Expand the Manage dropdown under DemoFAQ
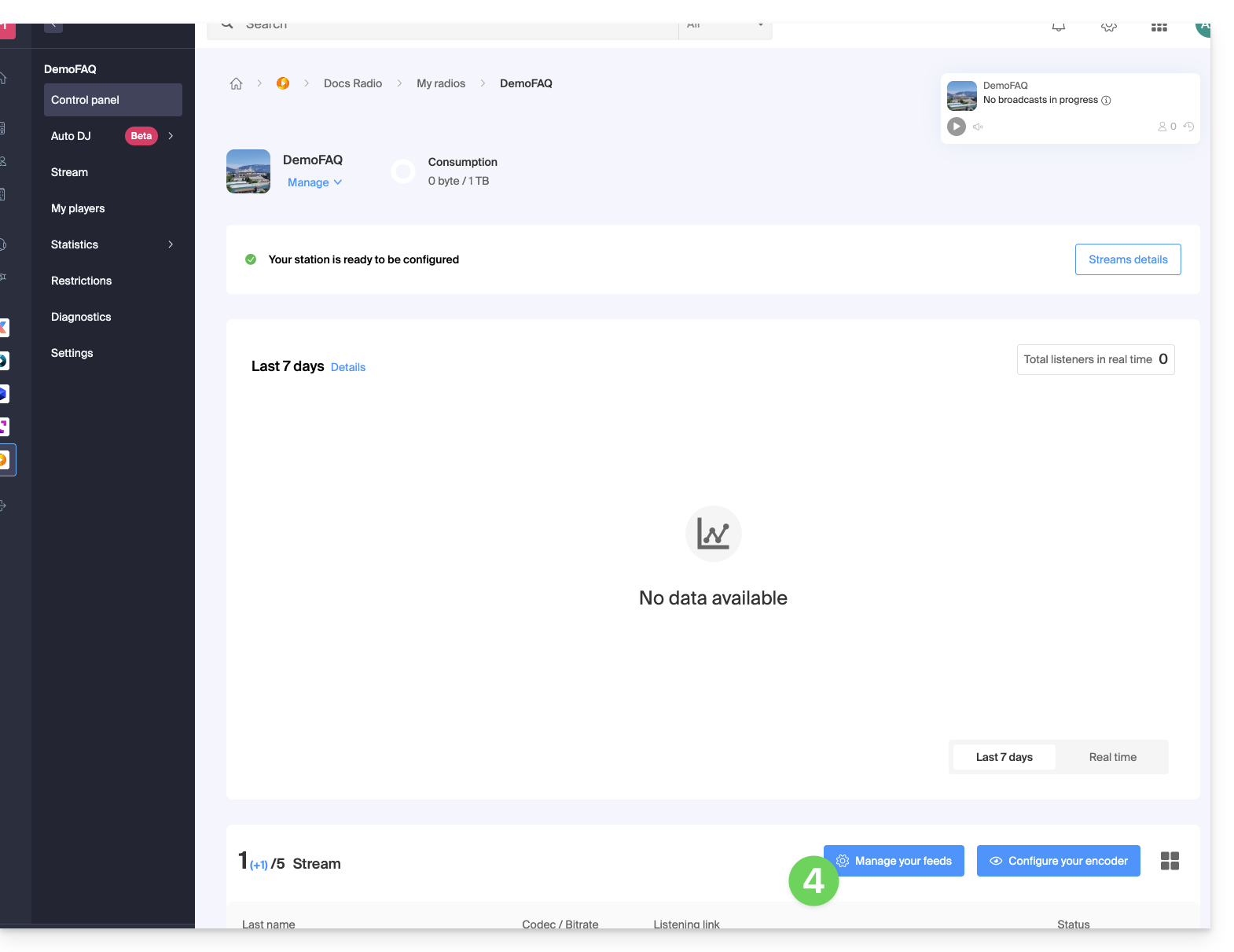This screenshot has width=1234, height=952. pos(314,182)
